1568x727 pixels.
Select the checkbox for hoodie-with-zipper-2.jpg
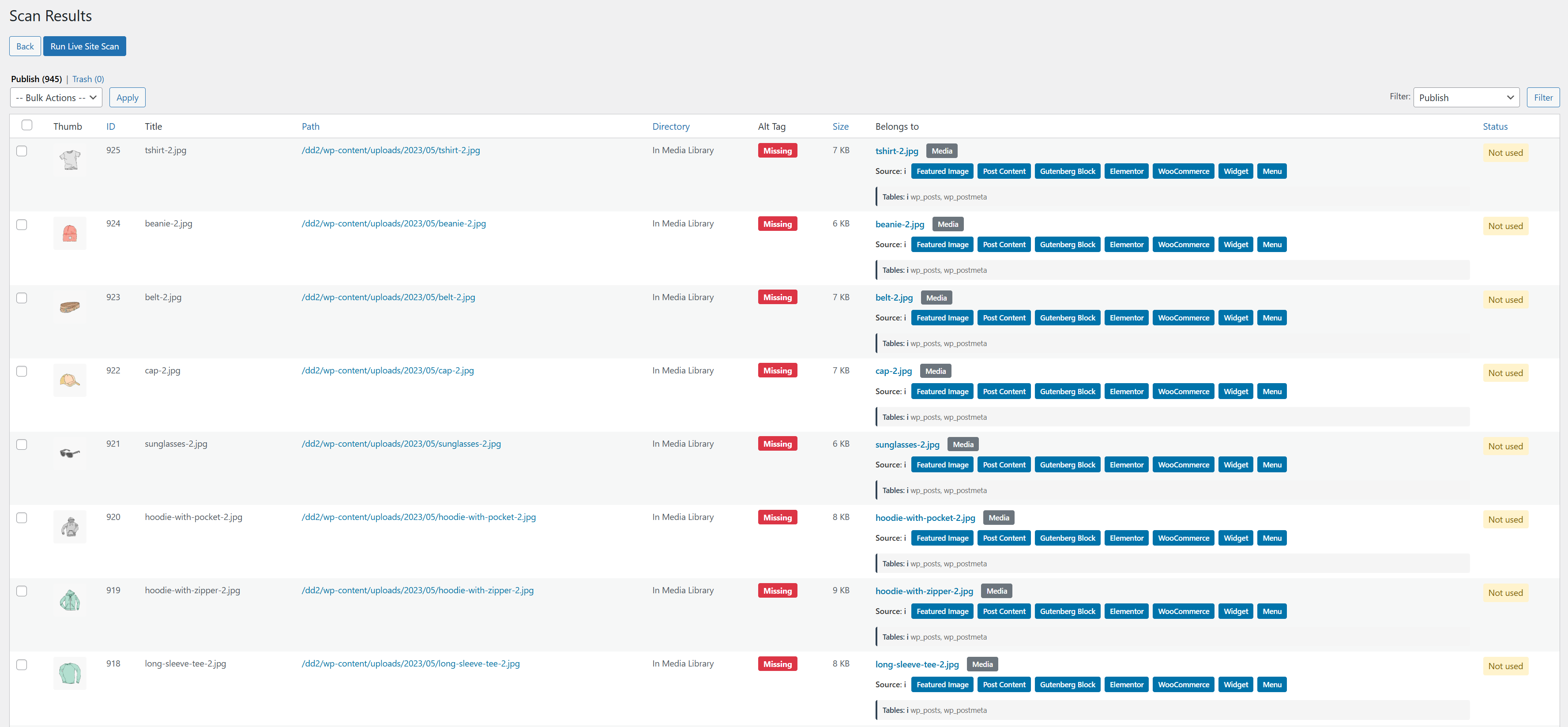22,591
